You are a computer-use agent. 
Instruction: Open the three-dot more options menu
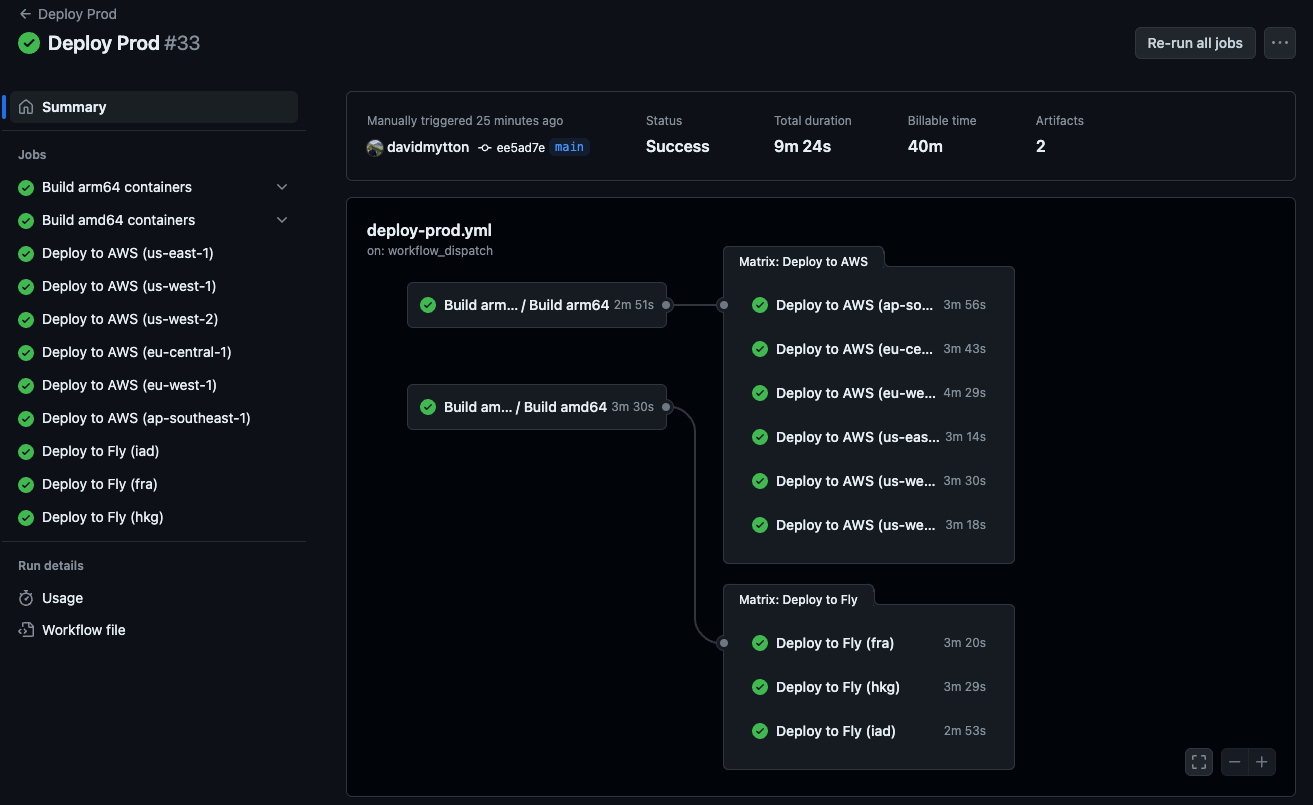pos(1280,43)
